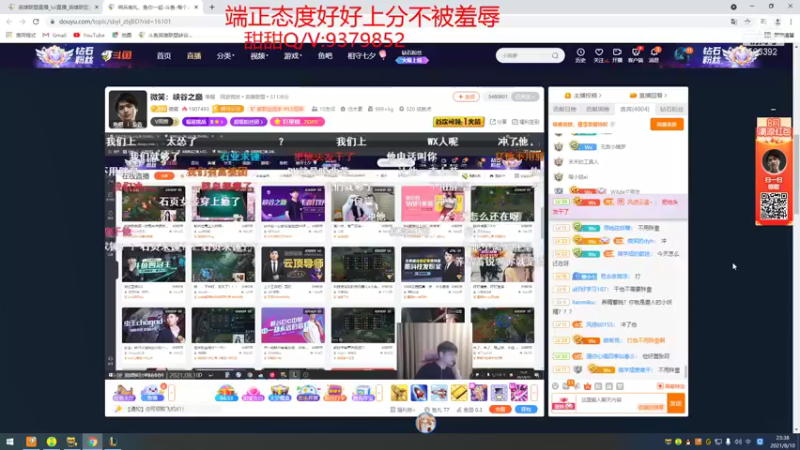Click the crown icon in the chat toolbar

(587, 386)
